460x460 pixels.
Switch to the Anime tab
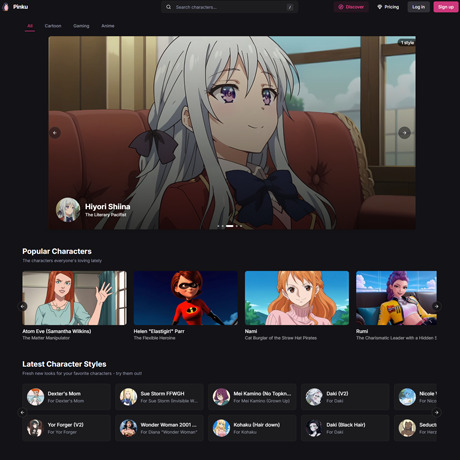click(x=108, y=26)
